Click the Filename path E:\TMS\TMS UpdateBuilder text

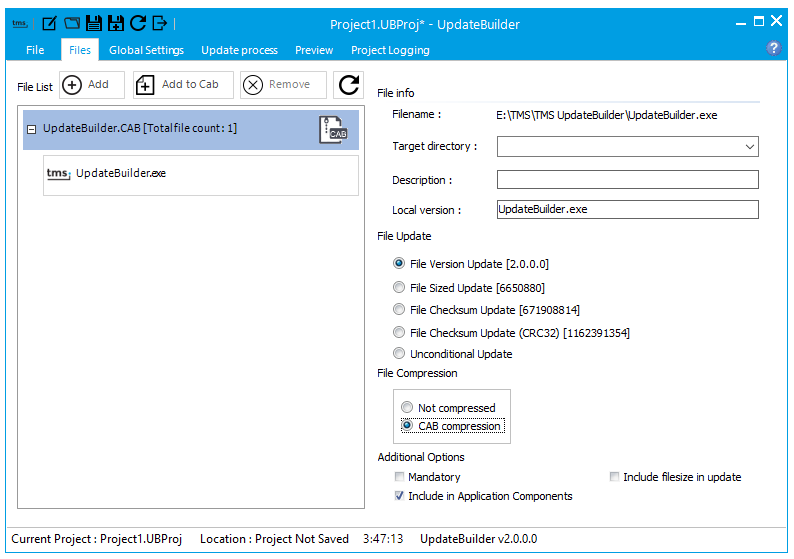pyautogui.click(x=607, y=115)
